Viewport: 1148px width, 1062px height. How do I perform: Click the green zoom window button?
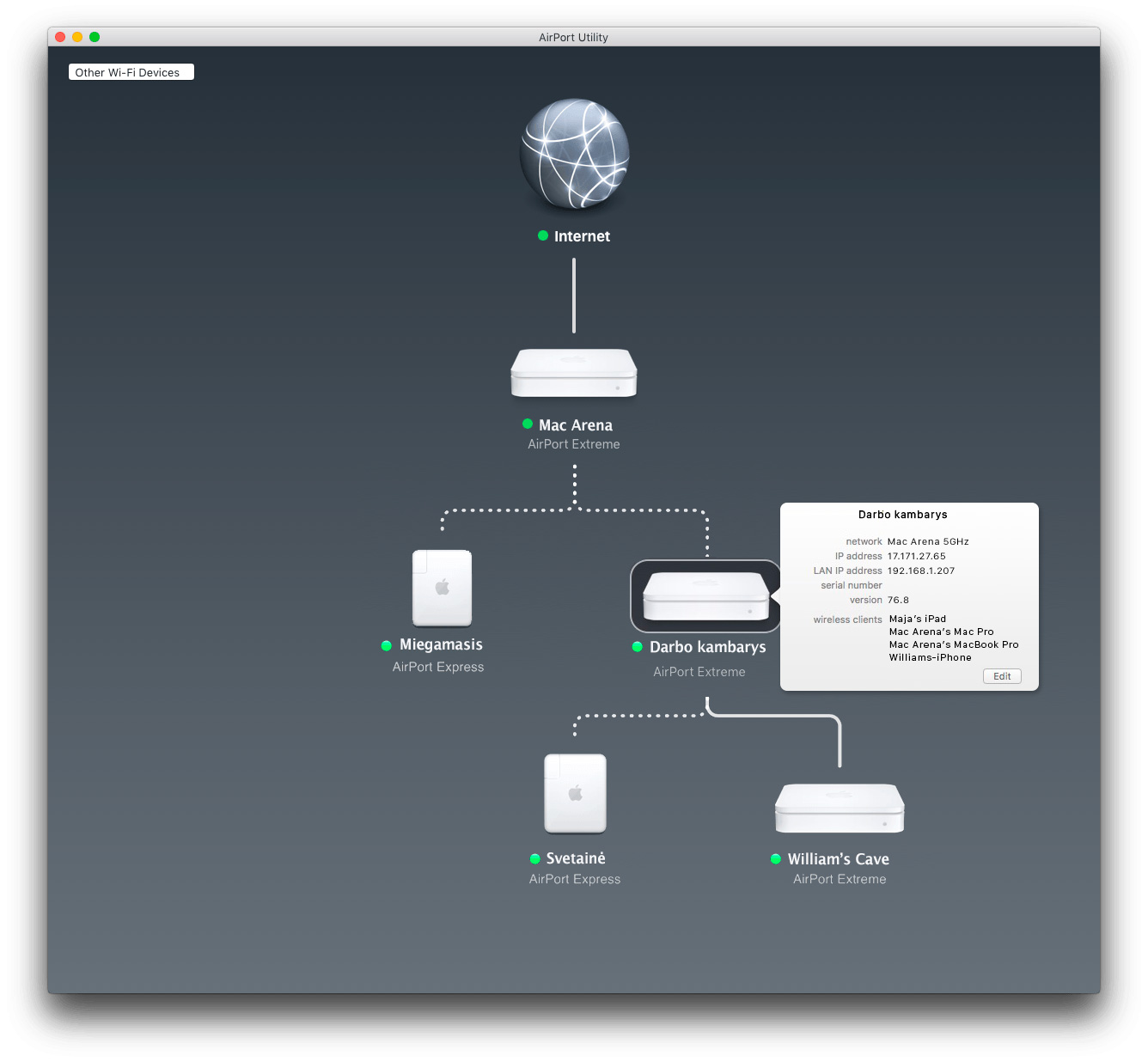95,37
